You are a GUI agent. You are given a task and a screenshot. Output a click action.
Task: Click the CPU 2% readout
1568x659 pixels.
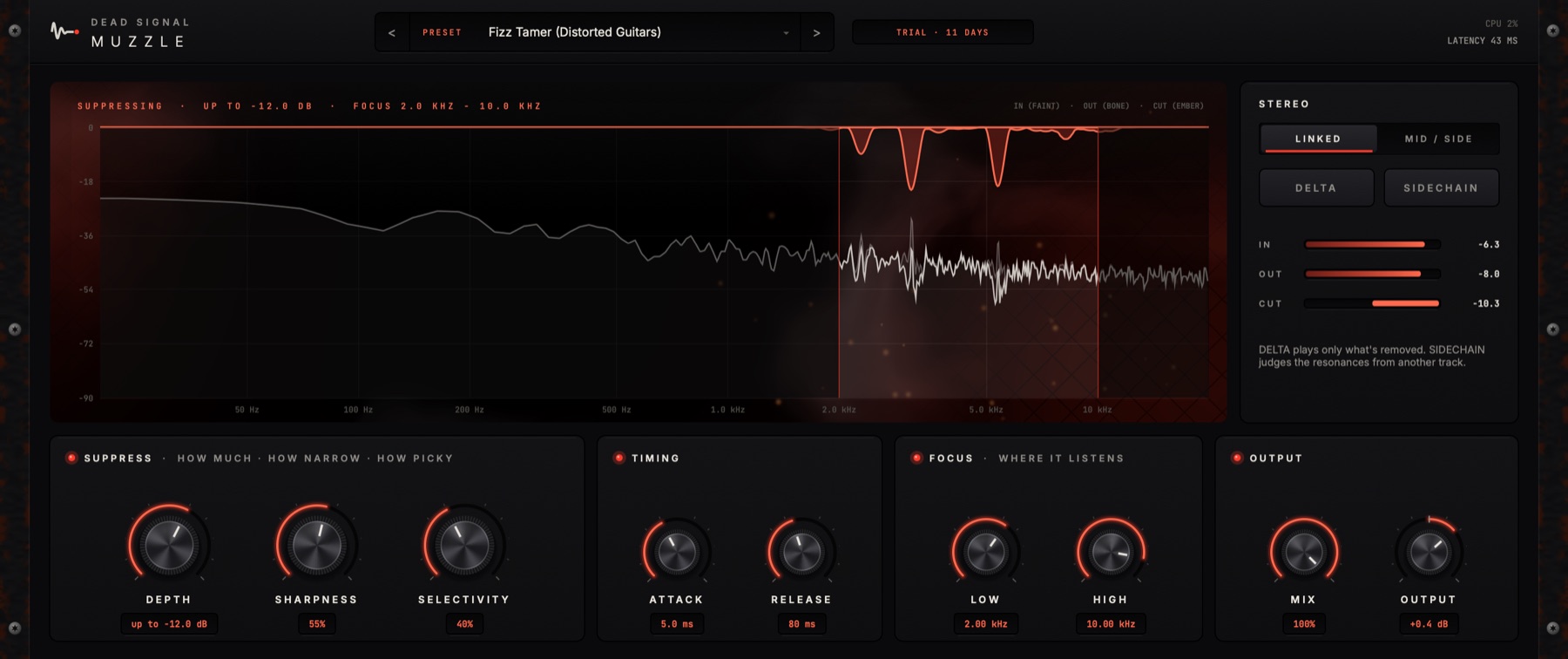(1501, 24)
